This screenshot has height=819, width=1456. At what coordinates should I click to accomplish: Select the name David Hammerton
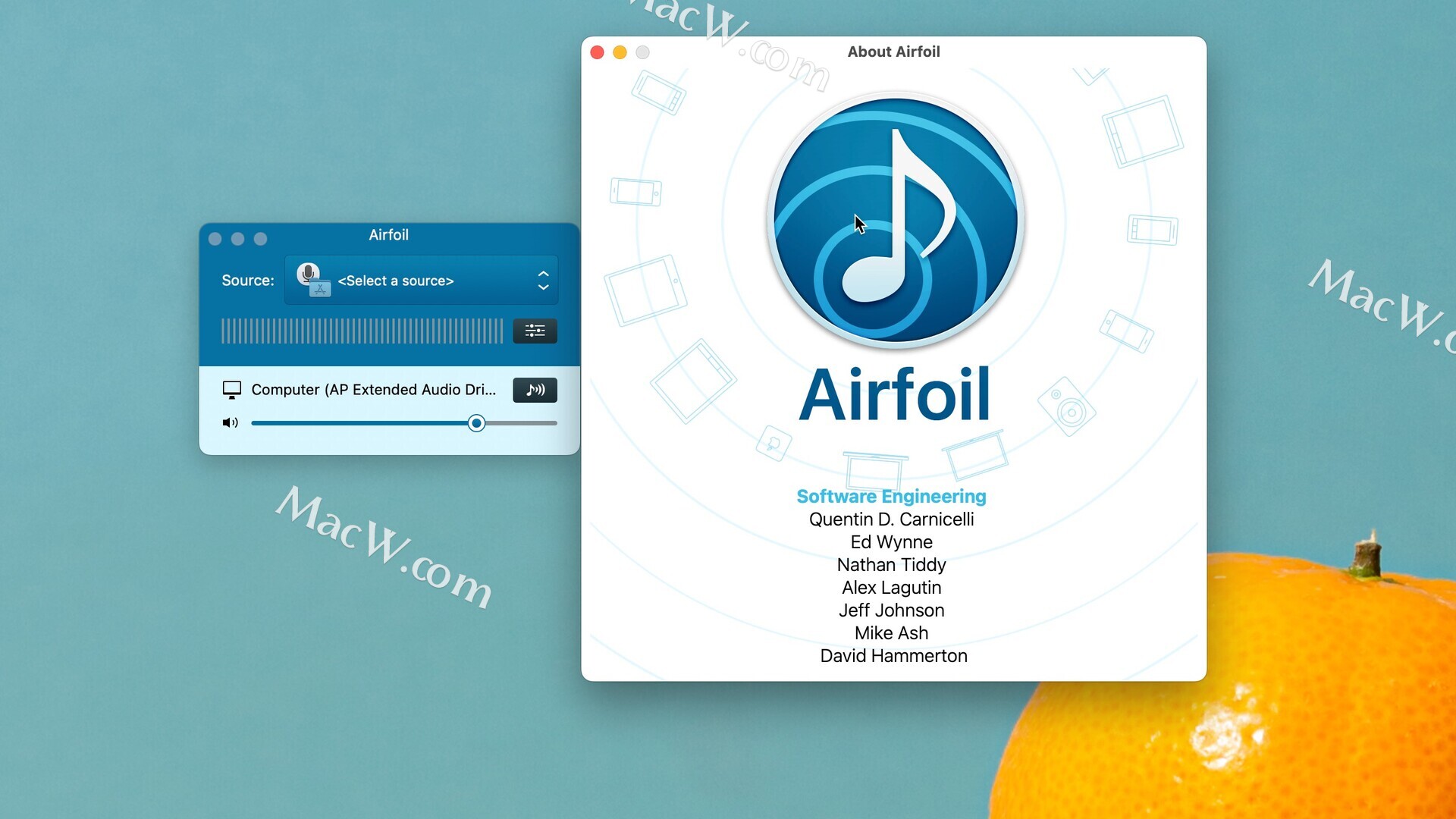(x=893, y=656)
